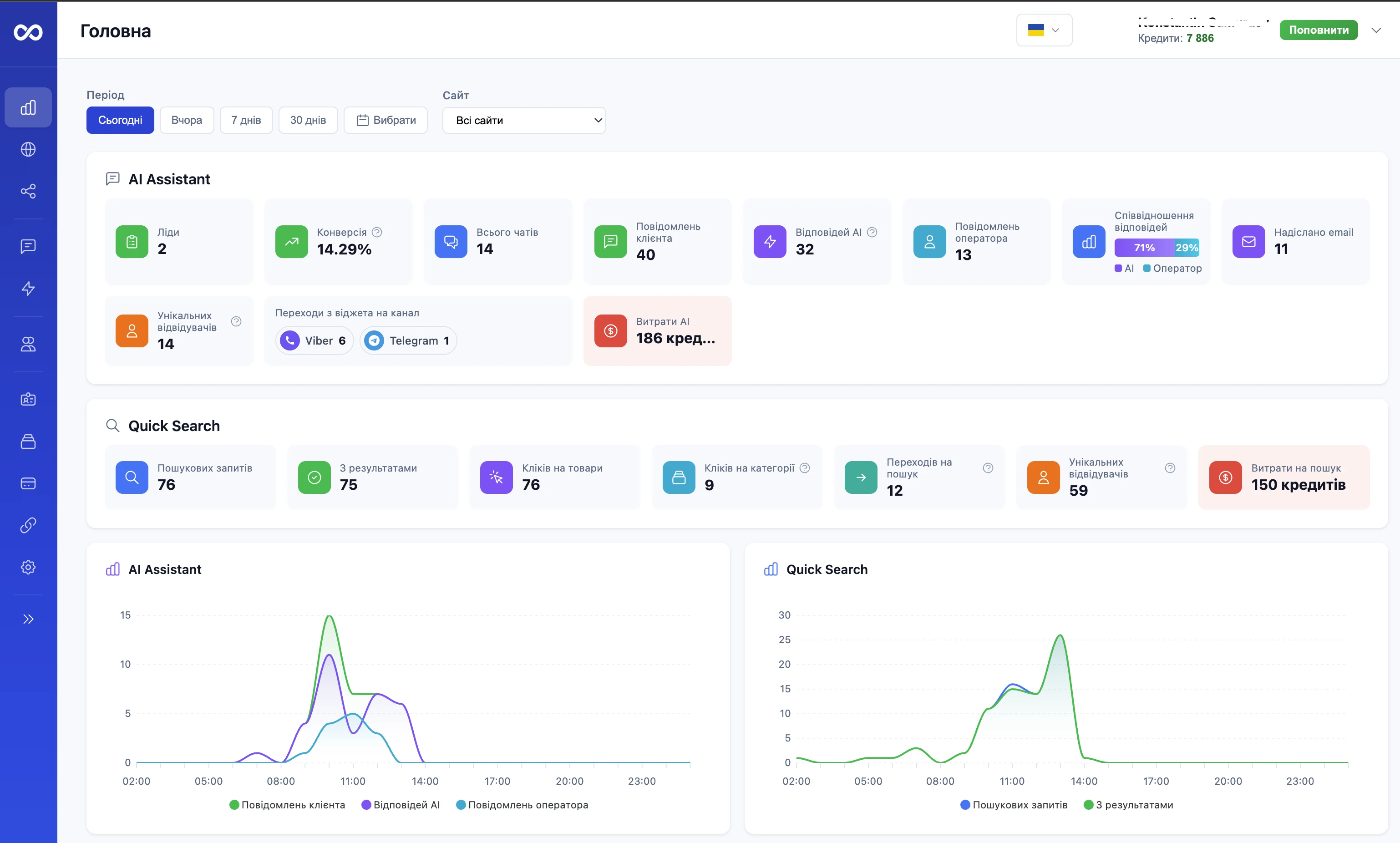
Task: Open the dashboard chart icon in sidebar
Action: (x=28, y=107)
